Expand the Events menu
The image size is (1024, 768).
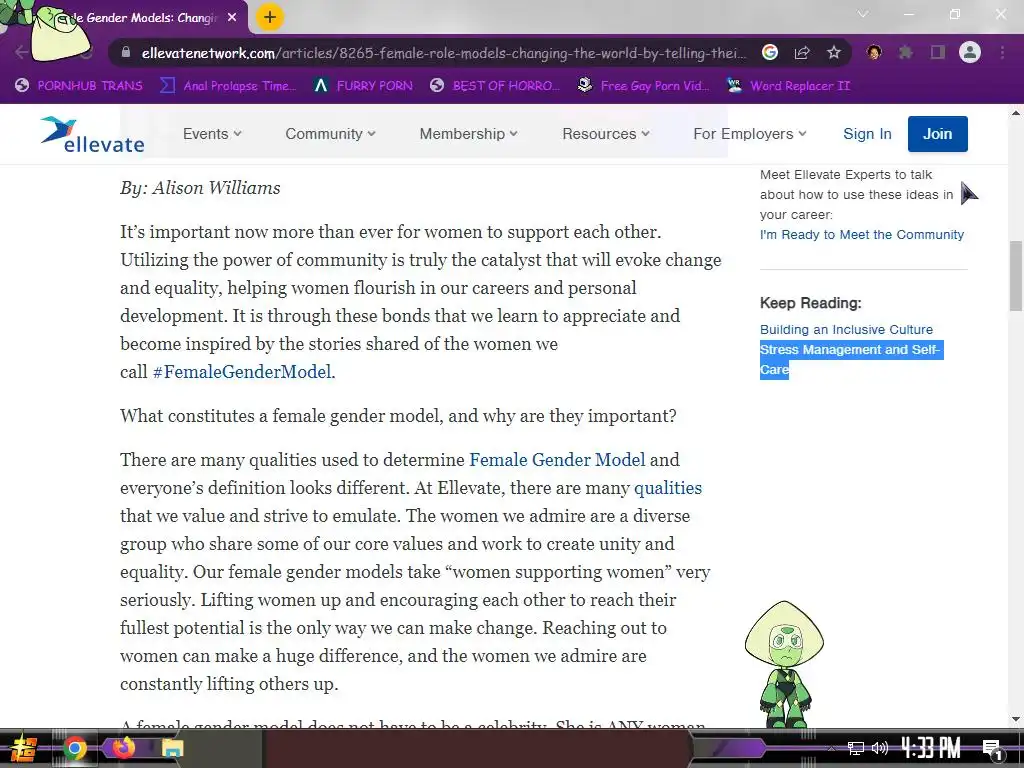[212, 134]
